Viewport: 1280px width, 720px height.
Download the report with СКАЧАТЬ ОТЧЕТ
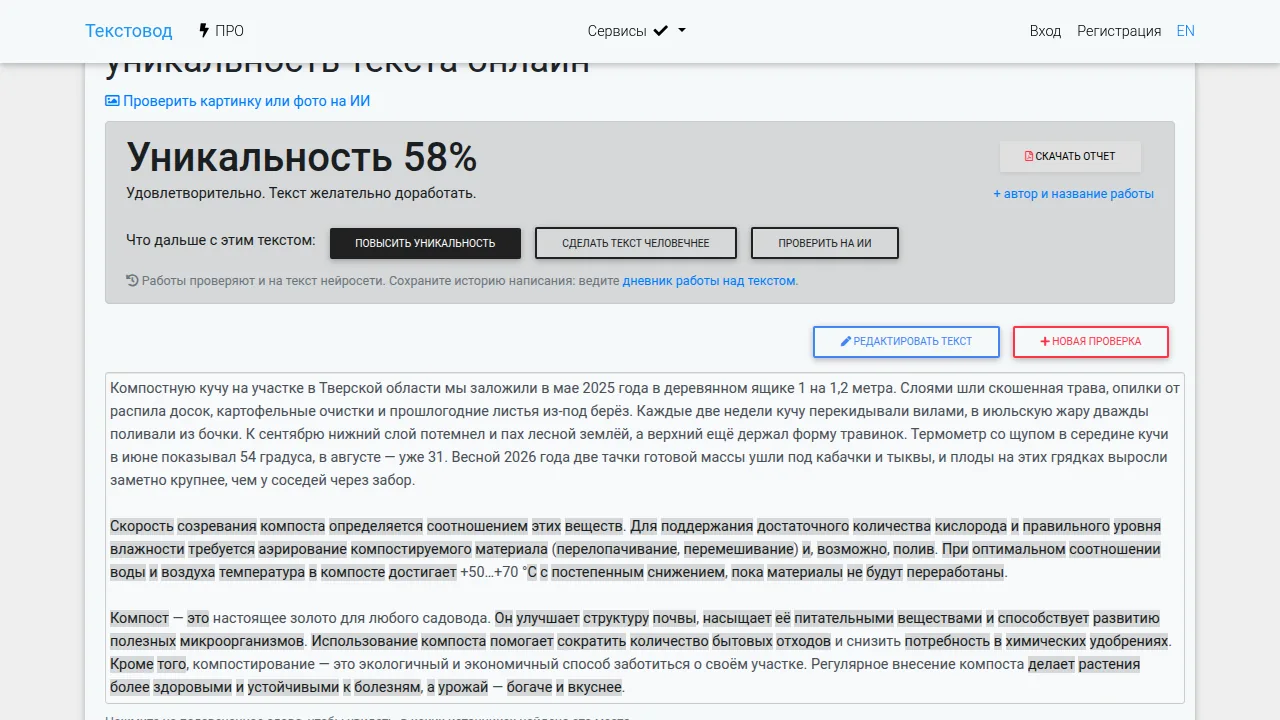click(1070, 156)
